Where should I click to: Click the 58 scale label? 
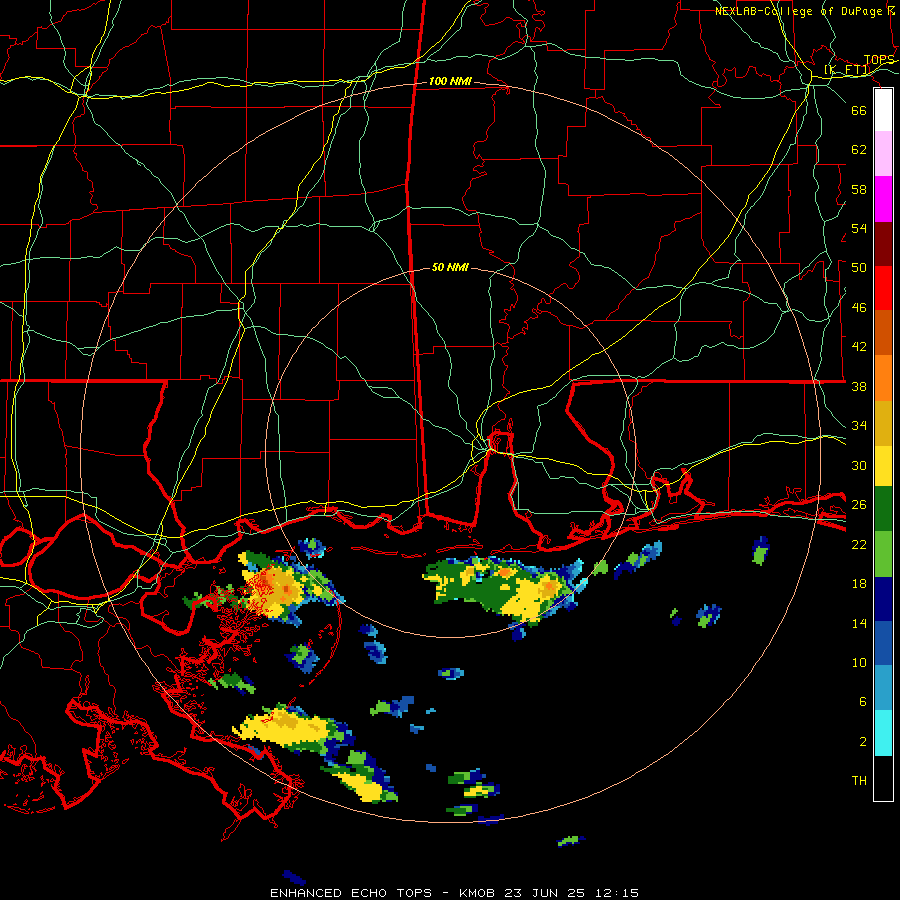coord(859,189)
